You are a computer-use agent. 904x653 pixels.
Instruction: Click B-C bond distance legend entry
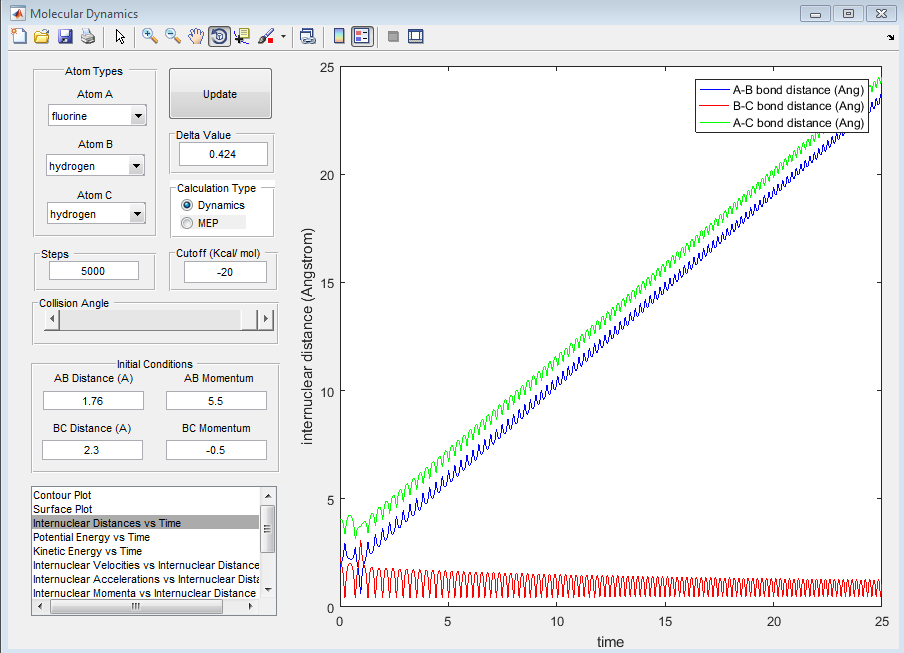click(x=782, y=106)
